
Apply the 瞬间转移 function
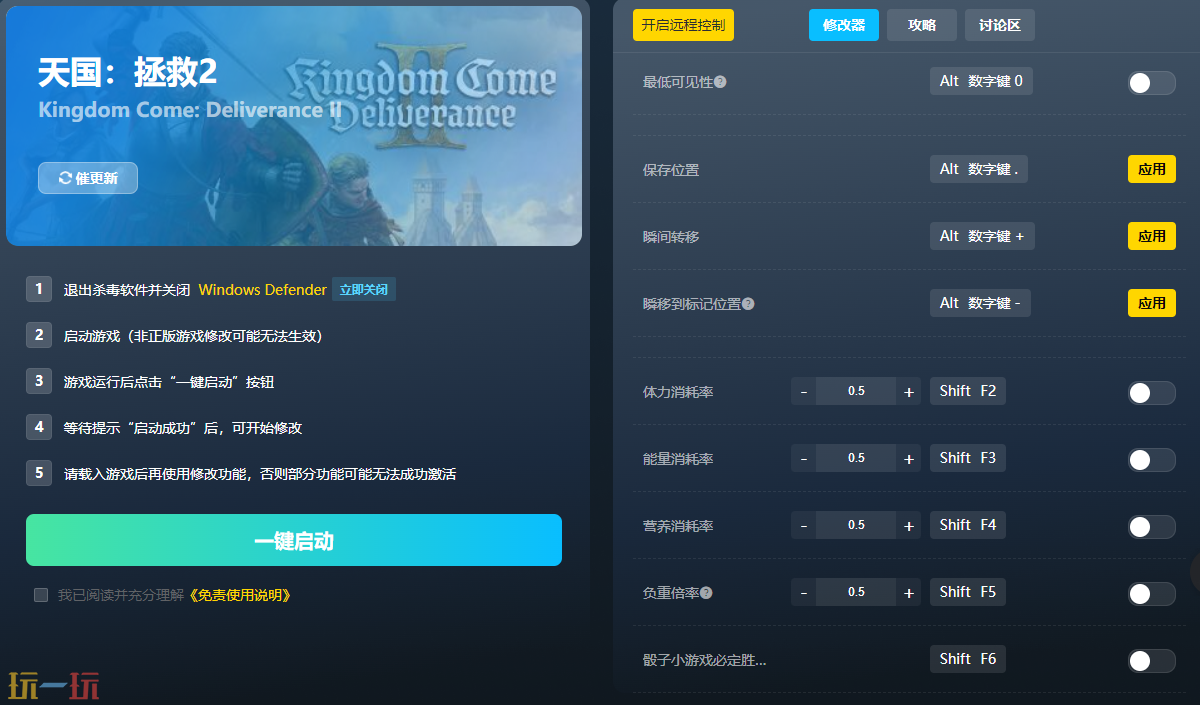point(1152,236)
